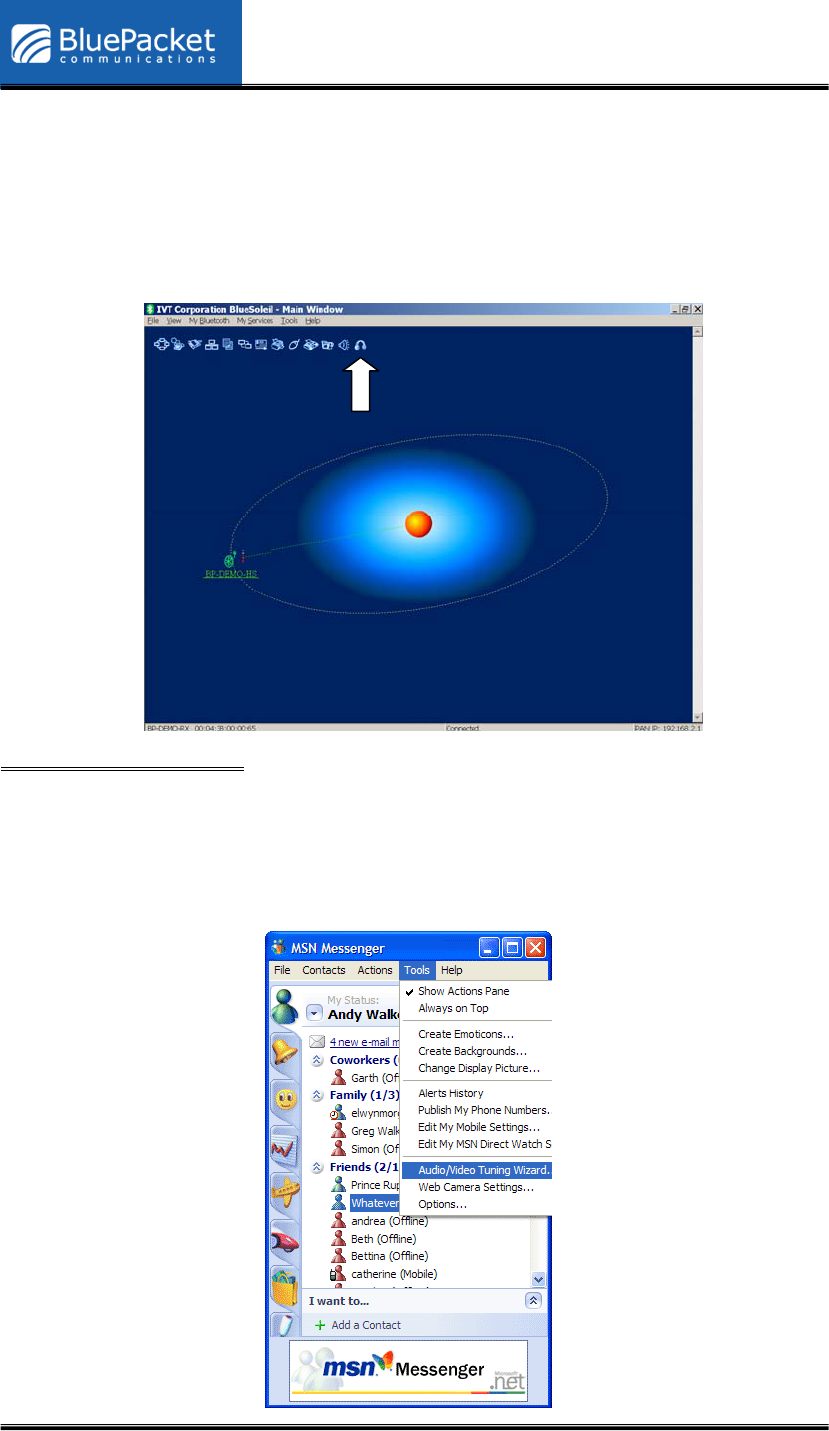
Task: Click the first Personal Area Networking icon in BlueSoleil
Action: click(x=160, y=345)
